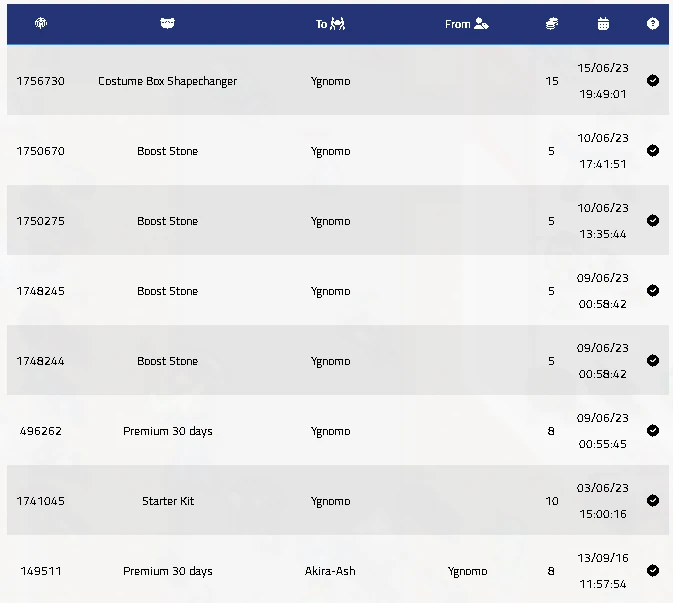Select transaction ID 149511
673x603 pixels.
[x=41, y=571]
